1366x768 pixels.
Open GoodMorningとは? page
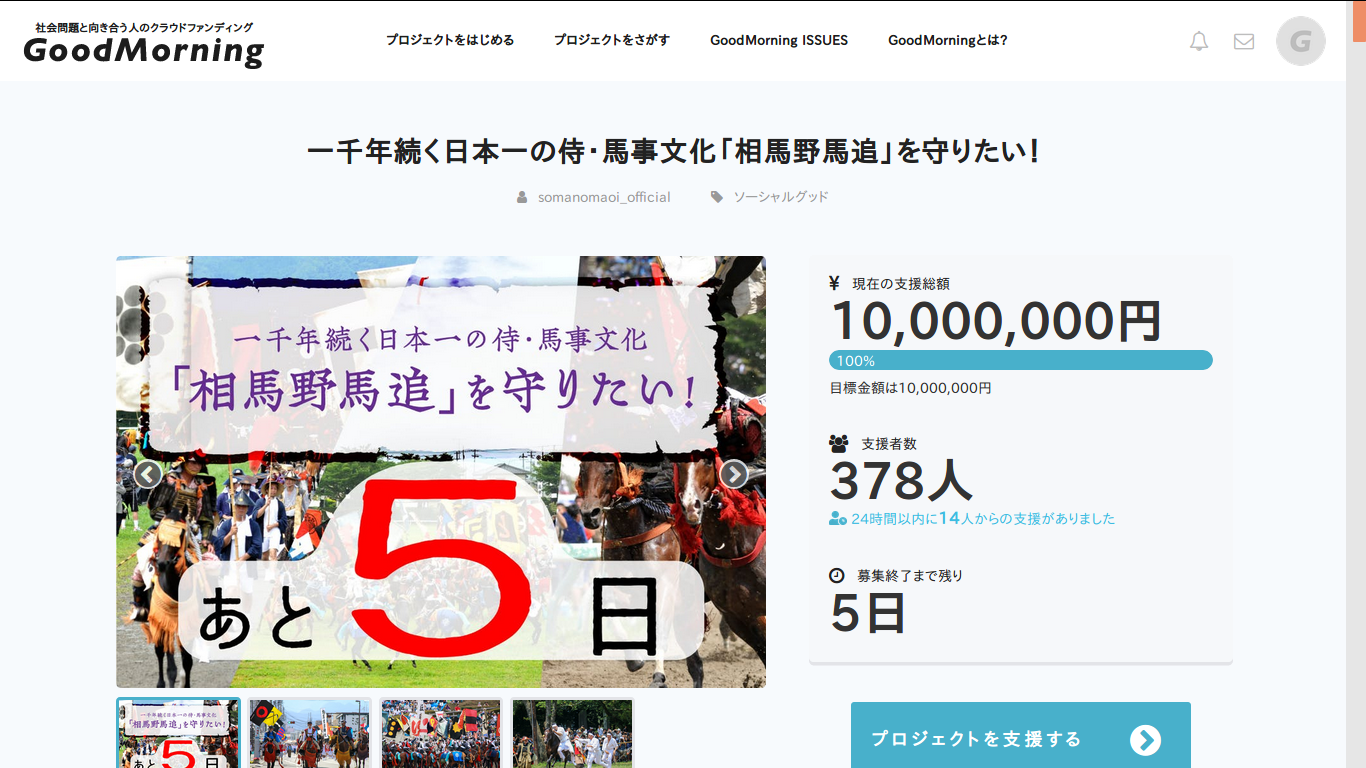point(948,41)
